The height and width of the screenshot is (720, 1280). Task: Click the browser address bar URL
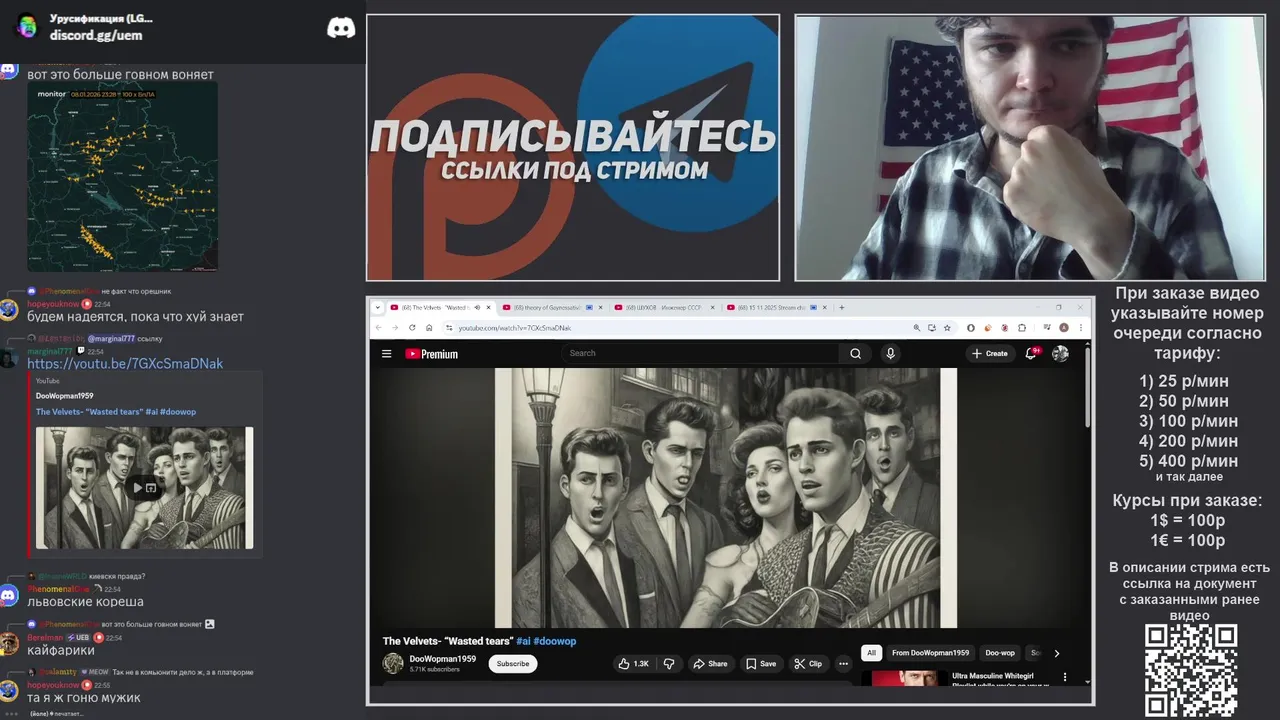515,327
